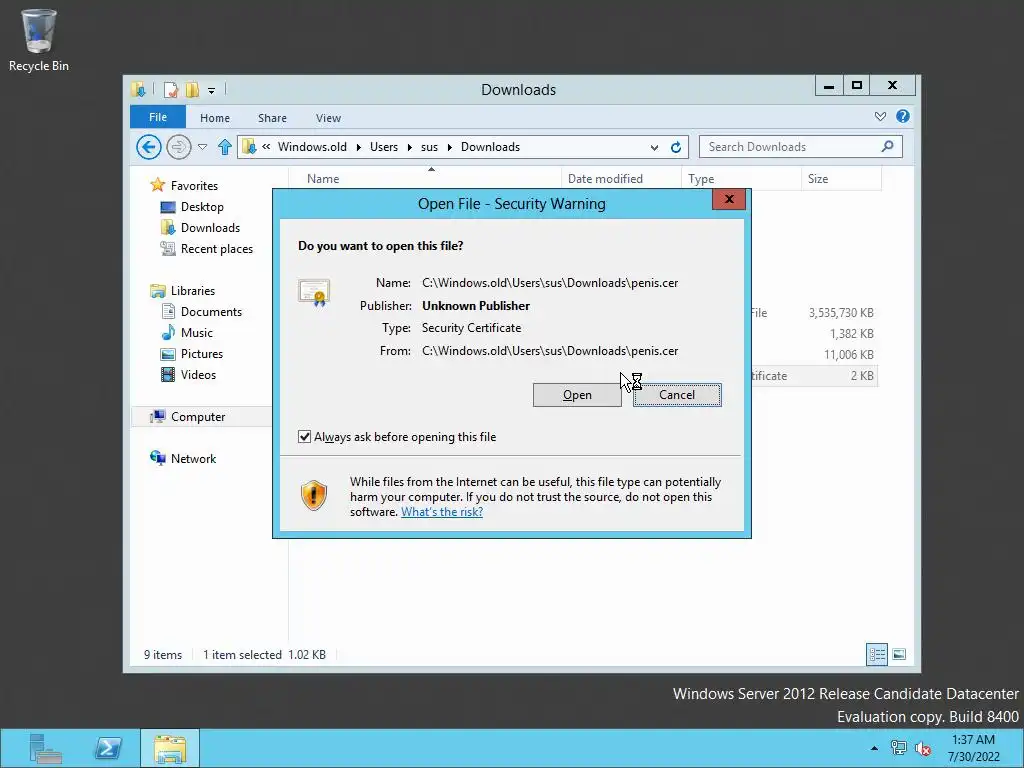Viewport: 1024px width, 768px height.
Task: Click Users in the address breadcrumb
Action: [x=384, y=147]
